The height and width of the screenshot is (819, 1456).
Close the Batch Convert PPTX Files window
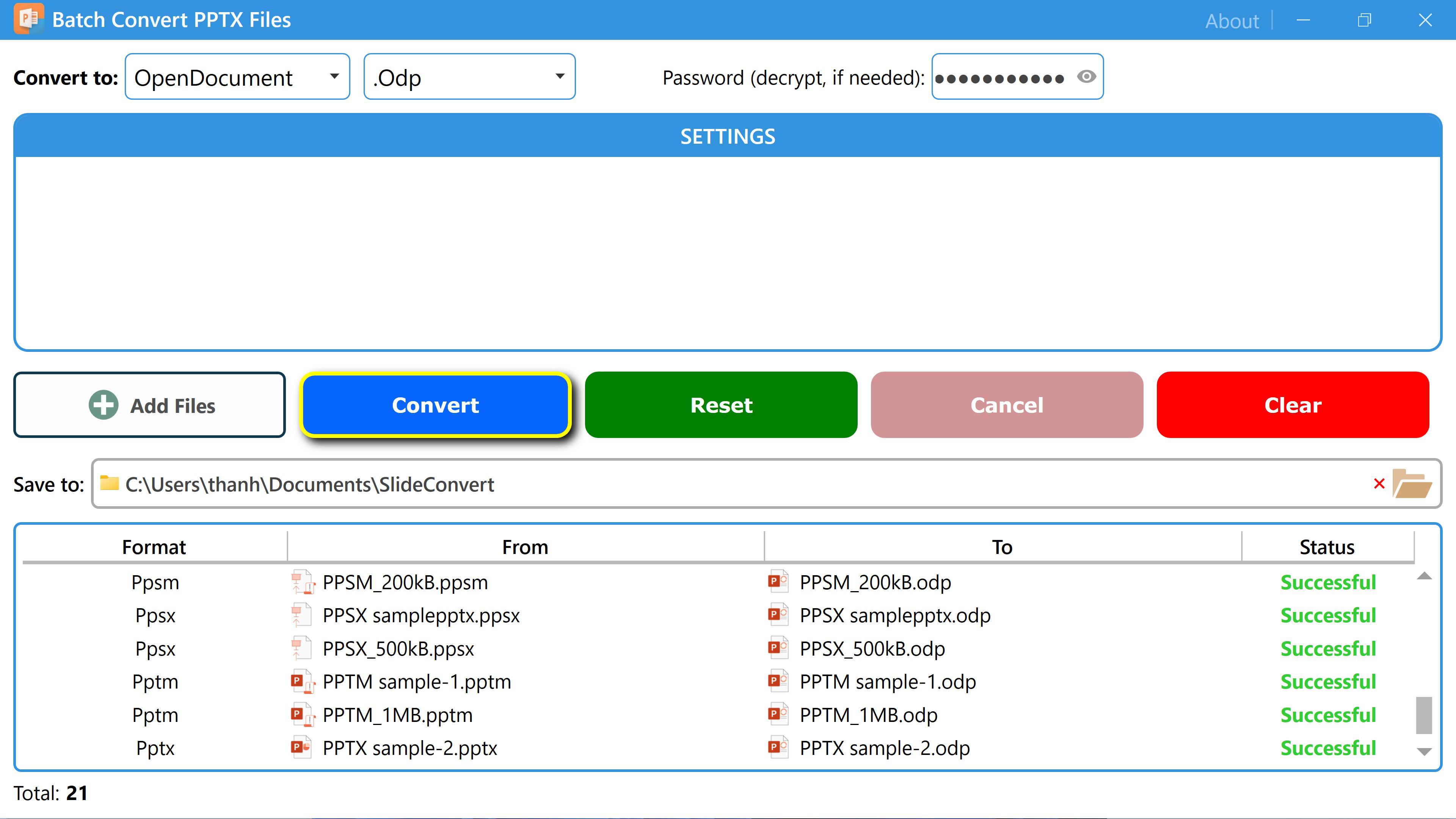(x=1426, y=20)
